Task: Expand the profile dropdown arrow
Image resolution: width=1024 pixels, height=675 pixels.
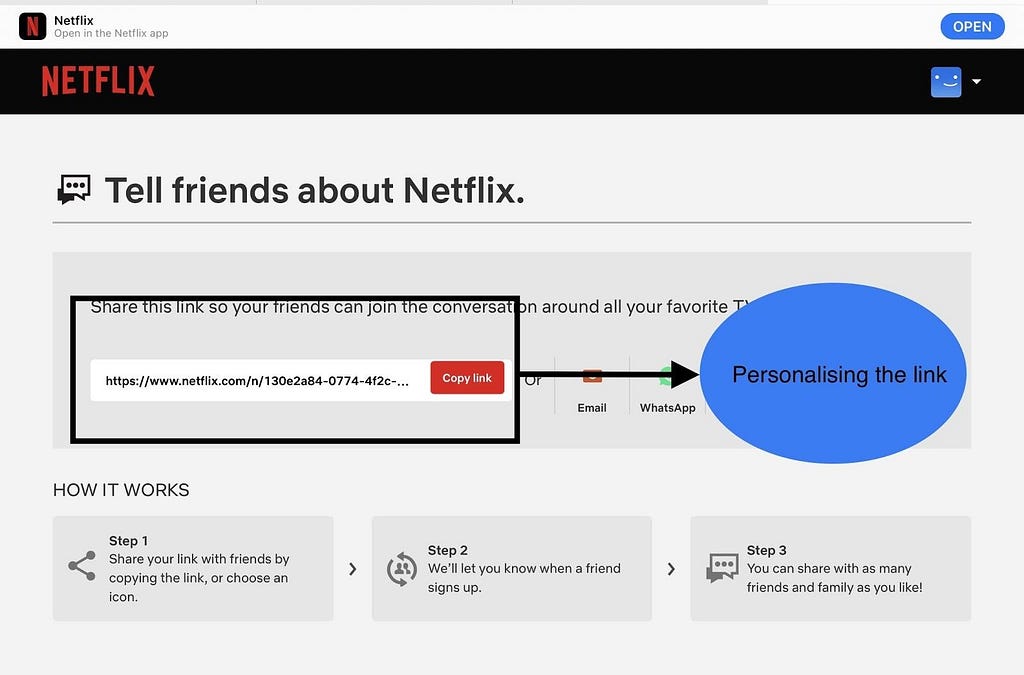Action: click(x=976, y=82)
